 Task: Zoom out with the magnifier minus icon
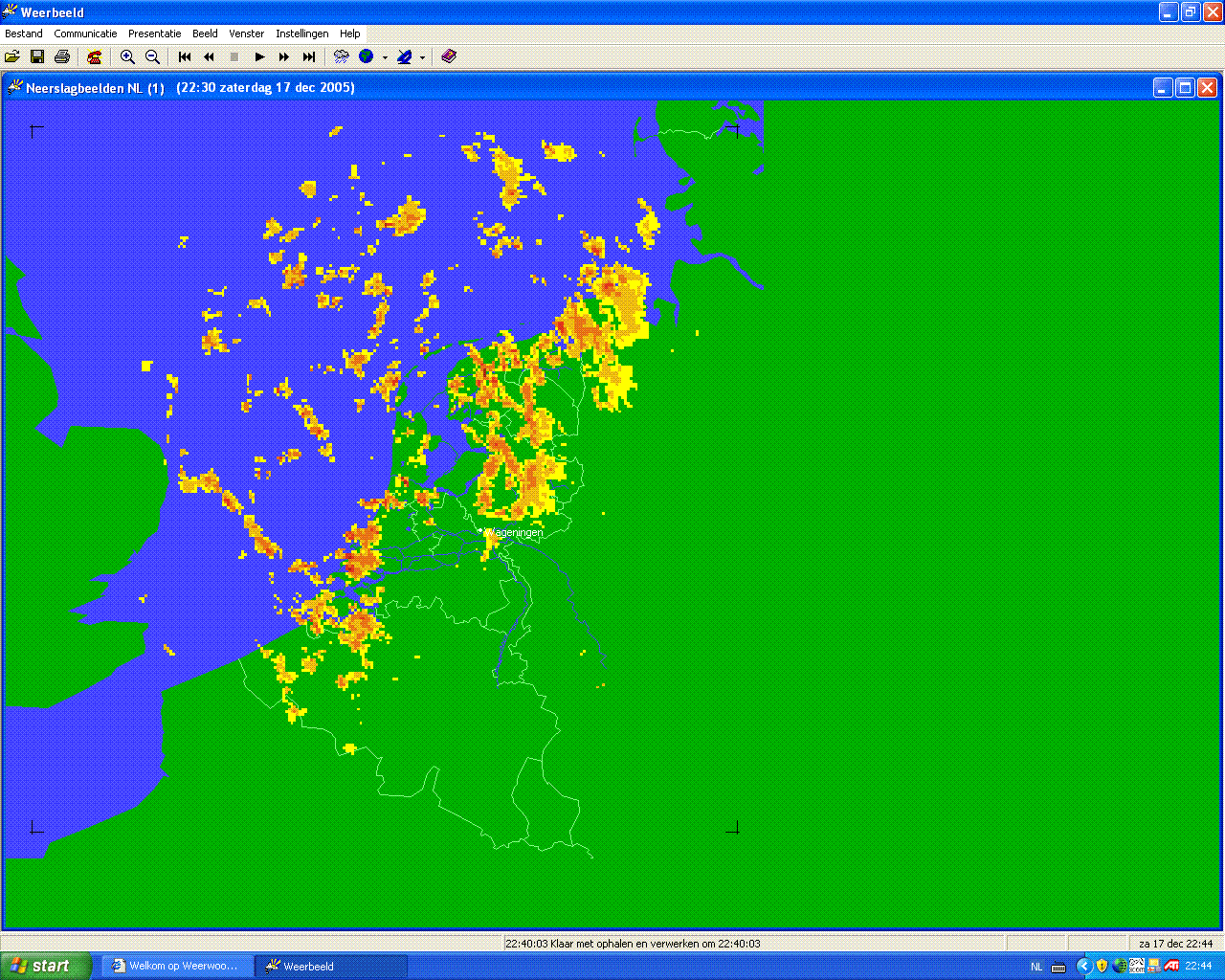(152, 57)
